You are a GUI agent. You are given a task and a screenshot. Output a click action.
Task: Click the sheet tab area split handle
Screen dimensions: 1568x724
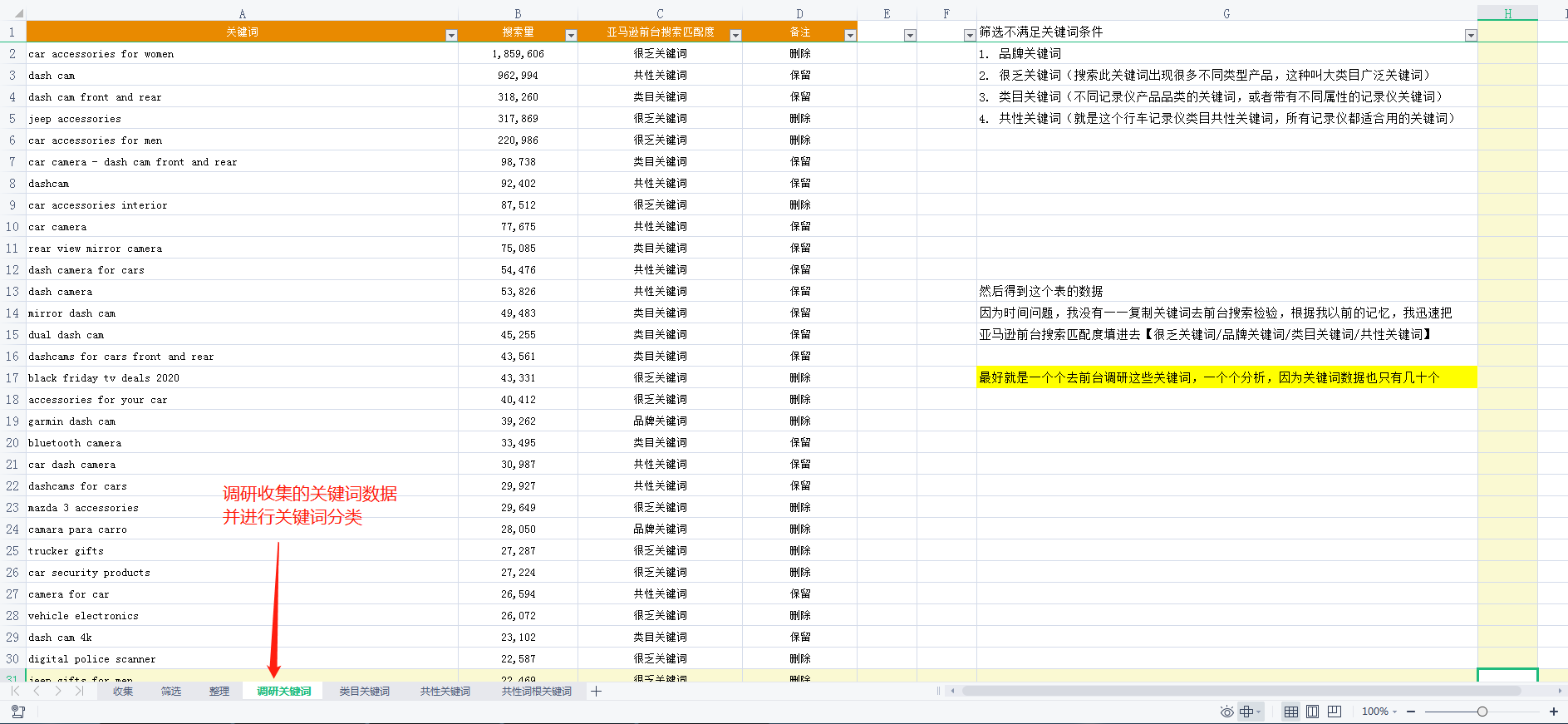click(938, 691)
